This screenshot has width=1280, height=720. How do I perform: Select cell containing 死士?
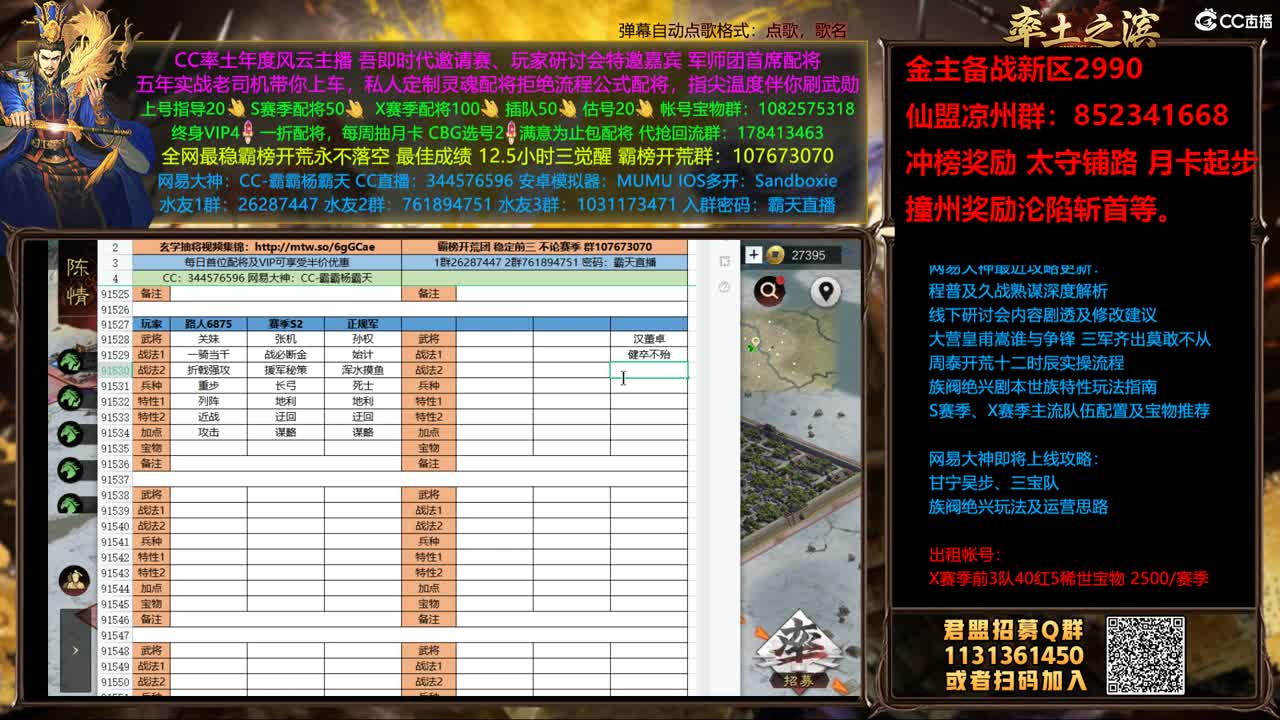click(x=362, y=386)
